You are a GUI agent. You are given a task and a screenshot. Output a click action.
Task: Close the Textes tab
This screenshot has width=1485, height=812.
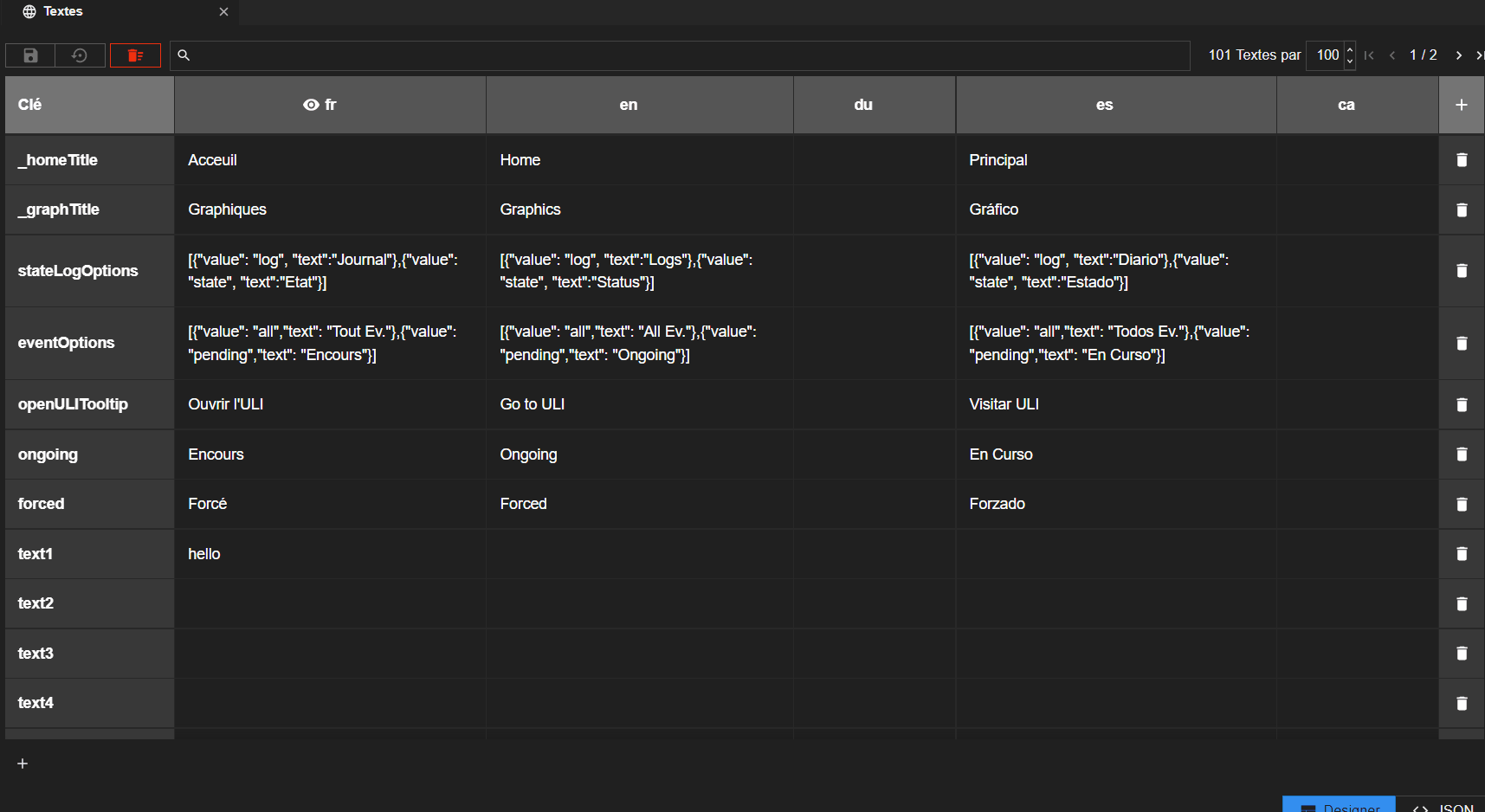click(x=223, y=11)
